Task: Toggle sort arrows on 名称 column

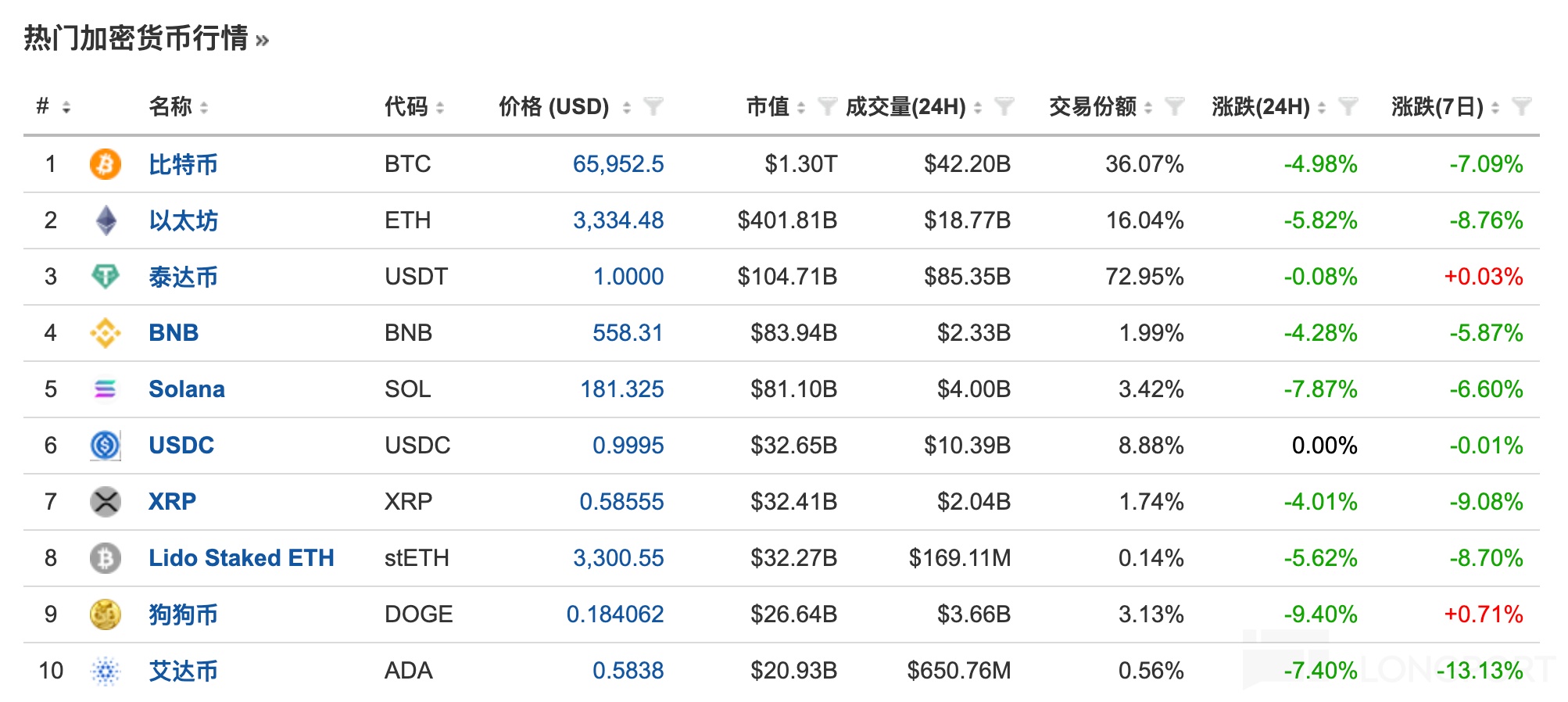Action: (x=204, y=108)
